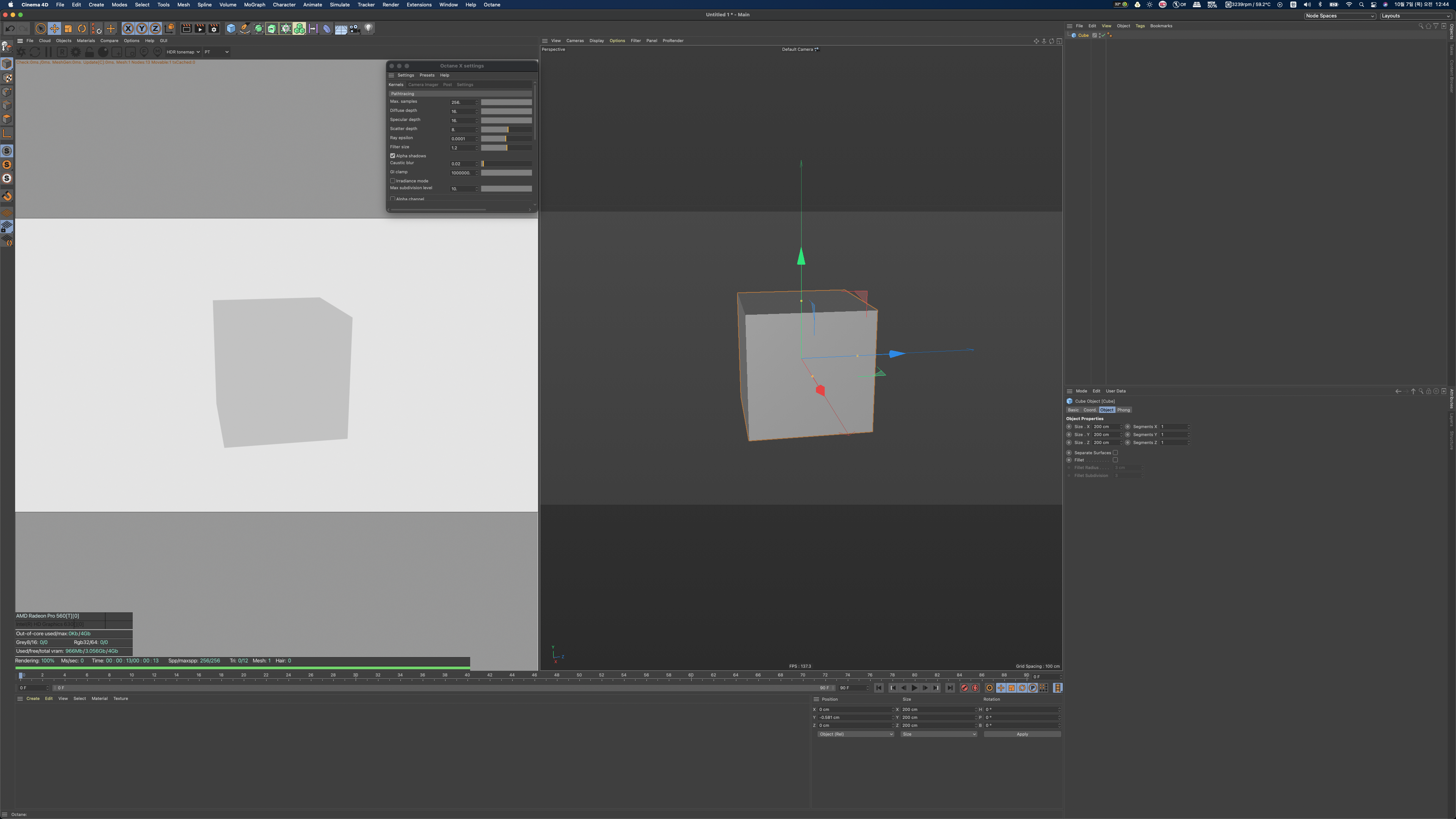This screenshot has height=819, width=1456.
Task: Open the Pathtracing kernel type dropdown
Action: [460, 94]
